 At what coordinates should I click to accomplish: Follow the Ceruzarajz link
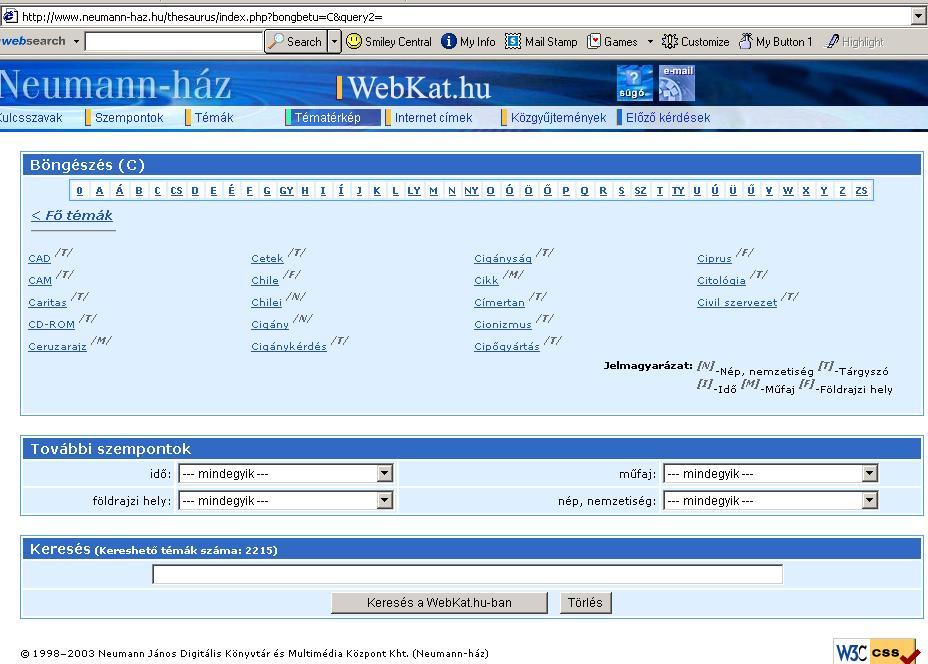[57, 346]
